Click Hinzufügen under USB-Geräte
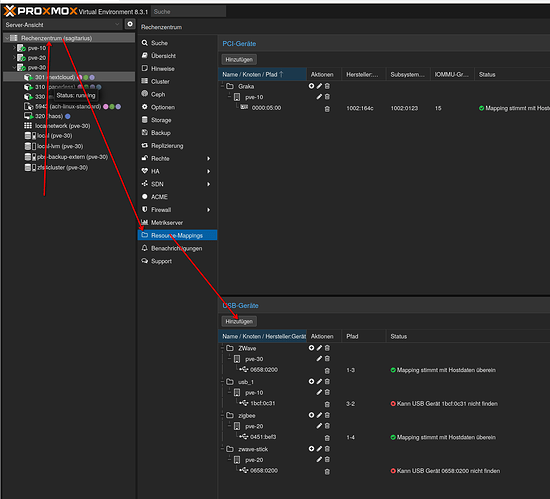The width and height of the screenshot is (550, 499). [239, 322]
